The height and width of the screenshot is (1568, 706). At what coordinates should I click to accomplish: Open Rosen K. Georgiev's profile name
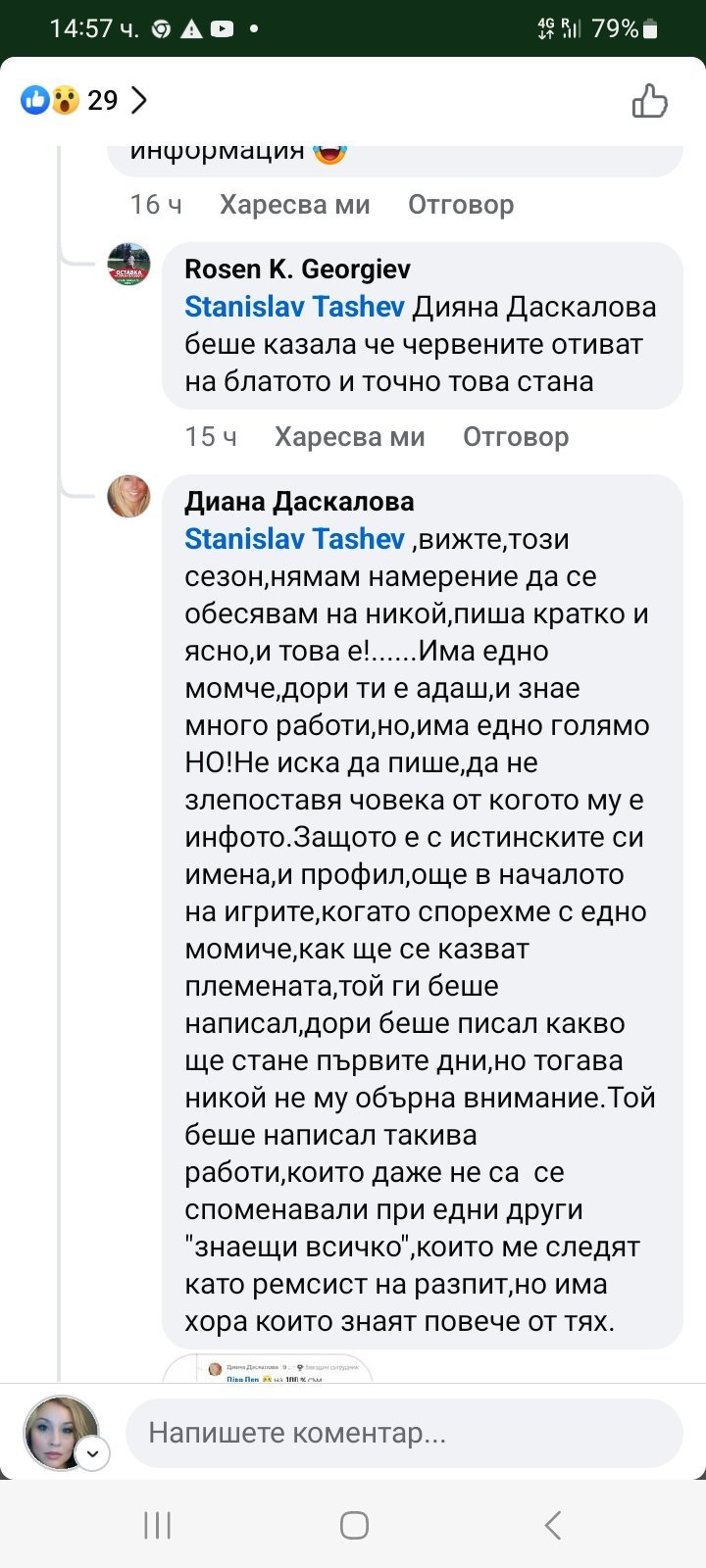pyautogui.click(x=297, y=269)
